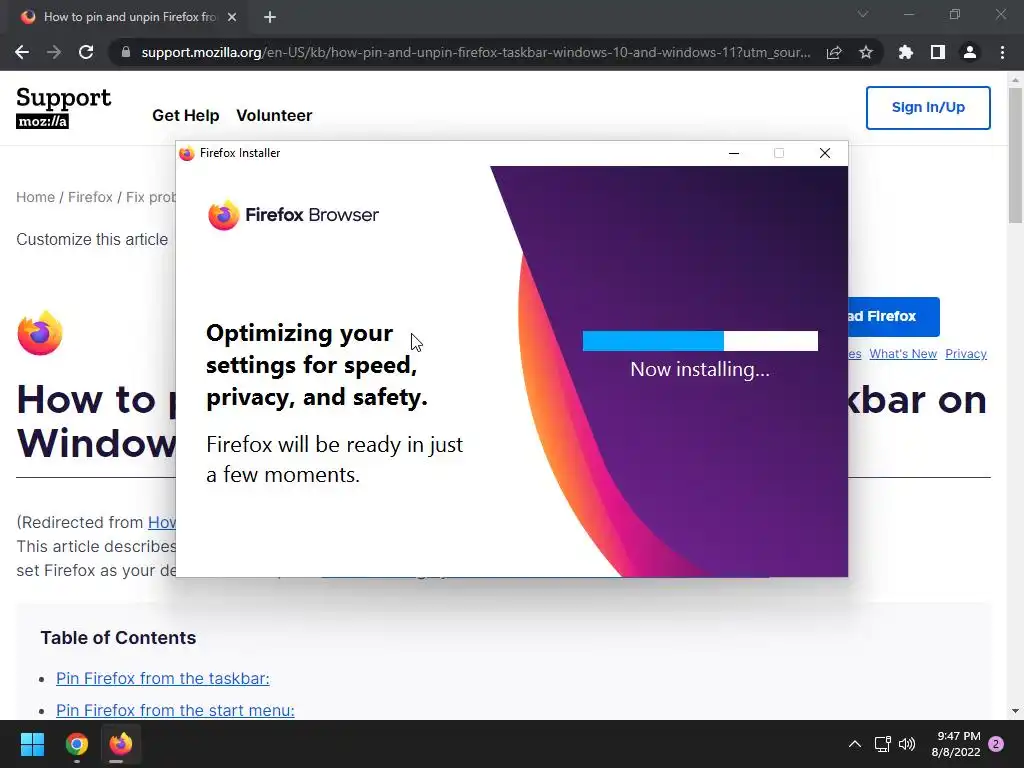This screenshot has height=768, width=1024.
Task: Click 'Optimizing your settings' heading
Action: [317, 365]
